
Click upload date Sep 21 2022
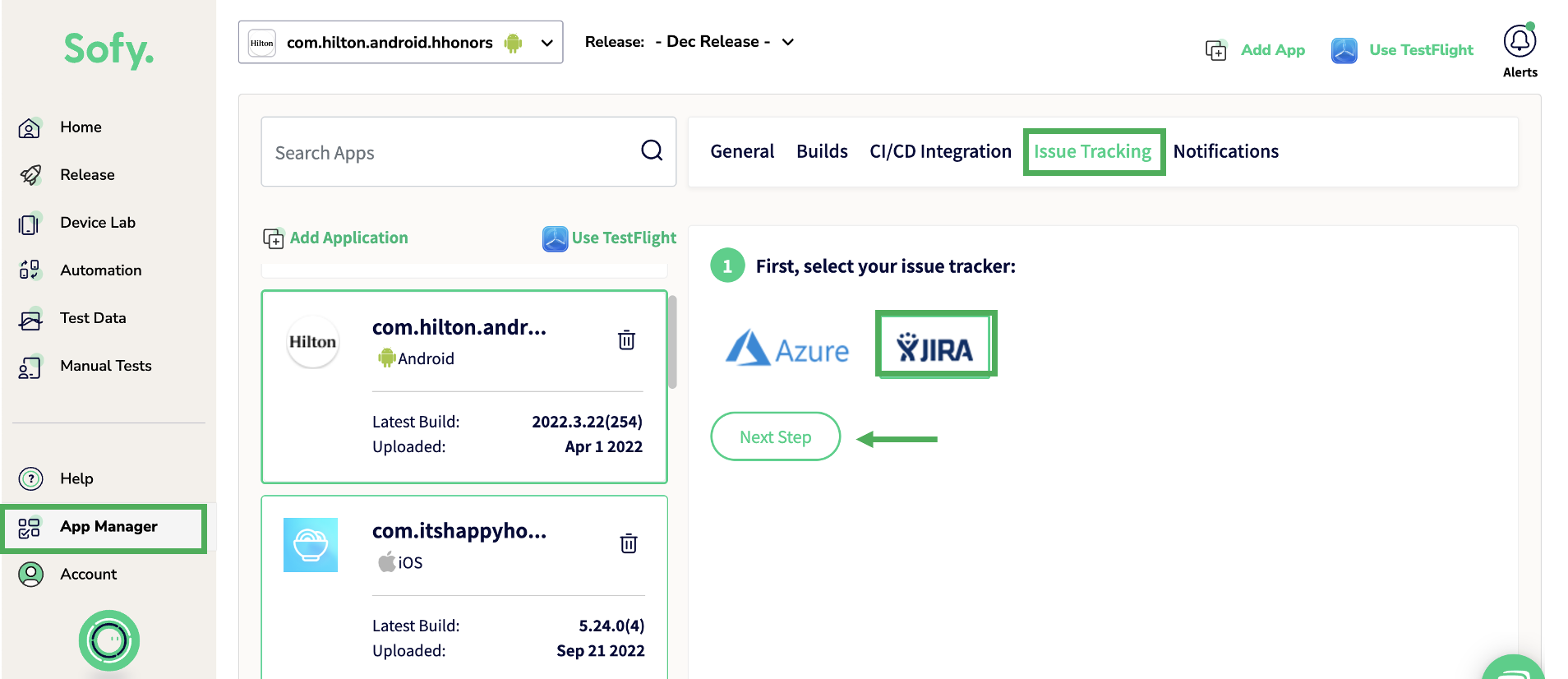point(600,651)
